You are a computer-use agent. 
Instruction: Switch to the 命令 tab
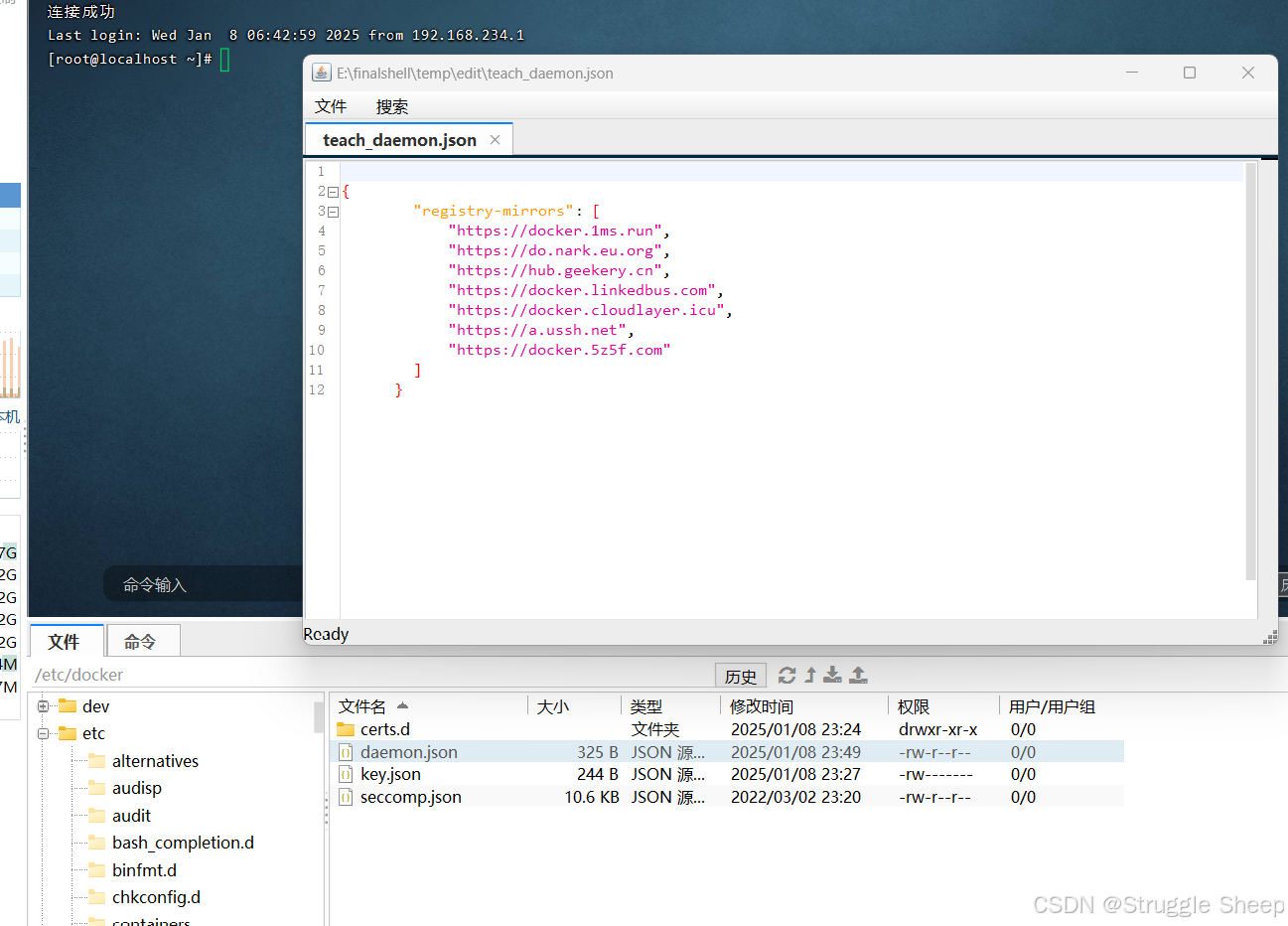pyautogui.click(x=142, y=642)
